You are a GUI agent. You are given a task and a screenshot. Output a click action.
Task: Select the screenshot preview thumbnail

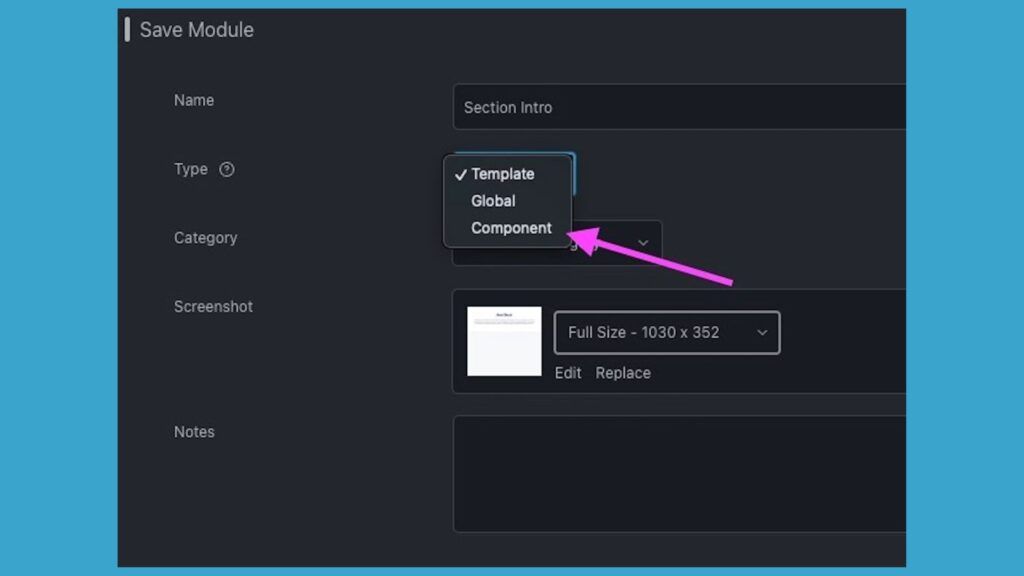pyautogui.click(x=504, y=341)
